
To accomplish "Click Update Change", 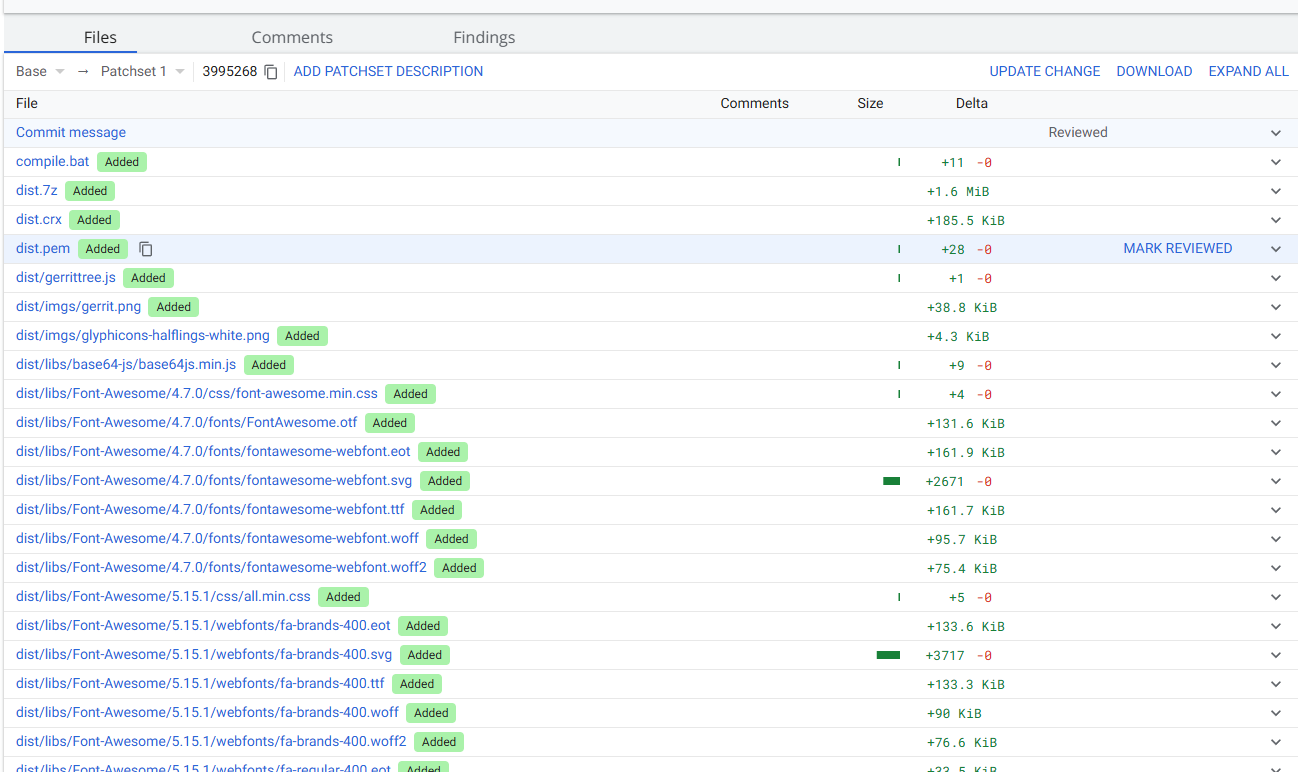I will pos(1044,72).
